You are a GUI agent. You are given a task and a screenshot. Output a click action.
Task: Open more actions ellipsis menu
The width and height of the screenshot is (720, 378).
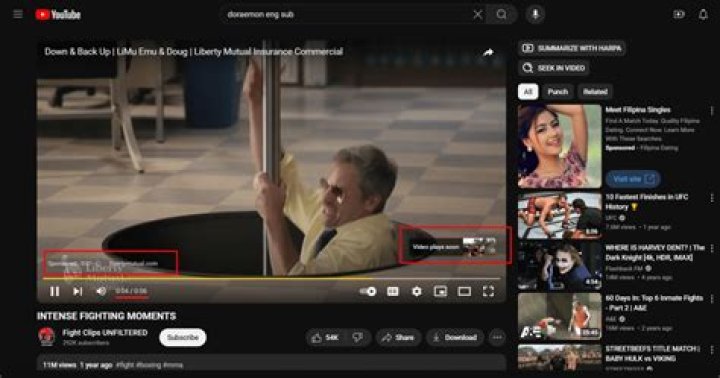click(x=497, y=338)
